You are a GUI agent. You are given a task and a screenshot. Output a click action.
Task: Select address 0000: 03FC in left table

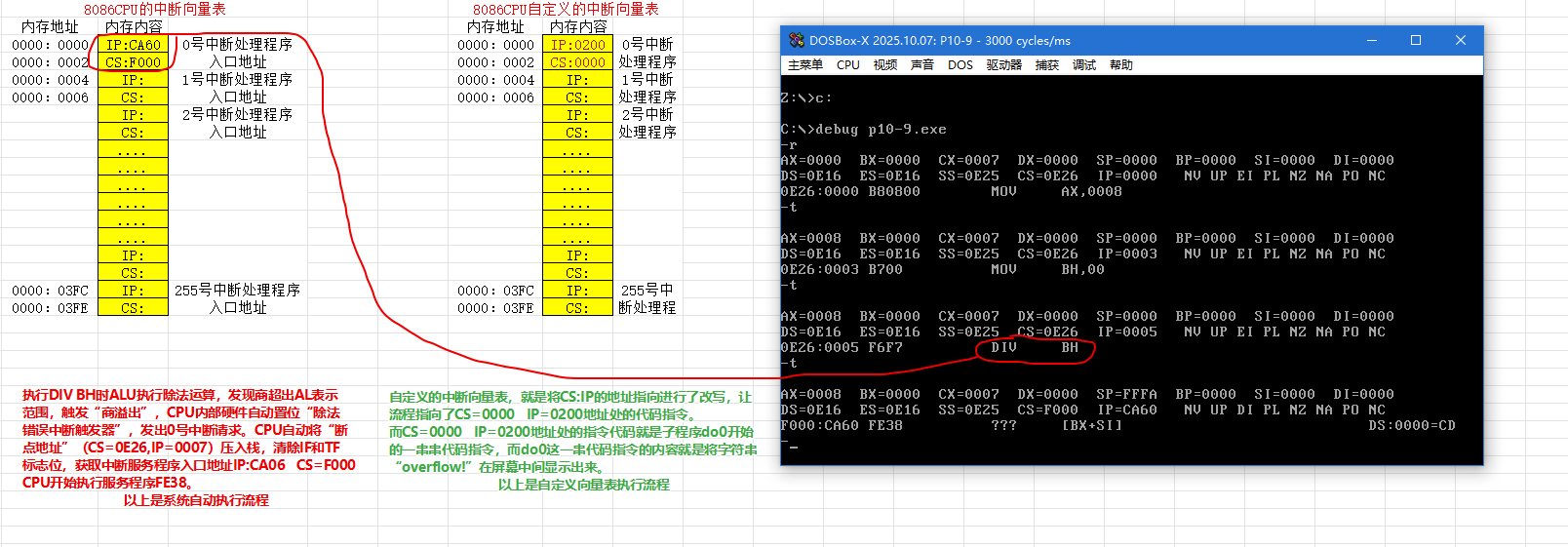pos(50,291)
